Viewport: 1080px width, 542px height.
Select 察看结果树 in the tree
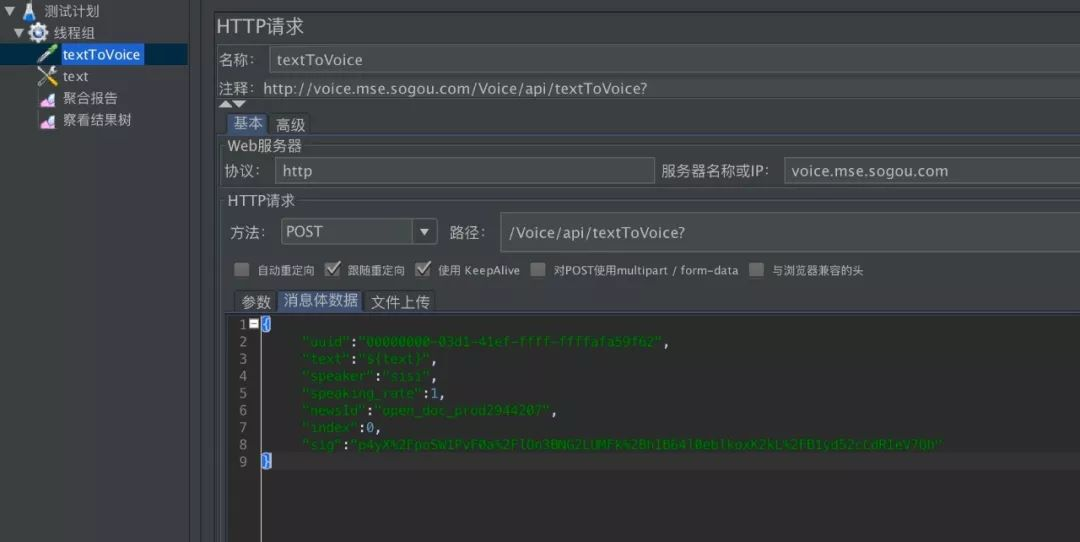coord(97,120)
